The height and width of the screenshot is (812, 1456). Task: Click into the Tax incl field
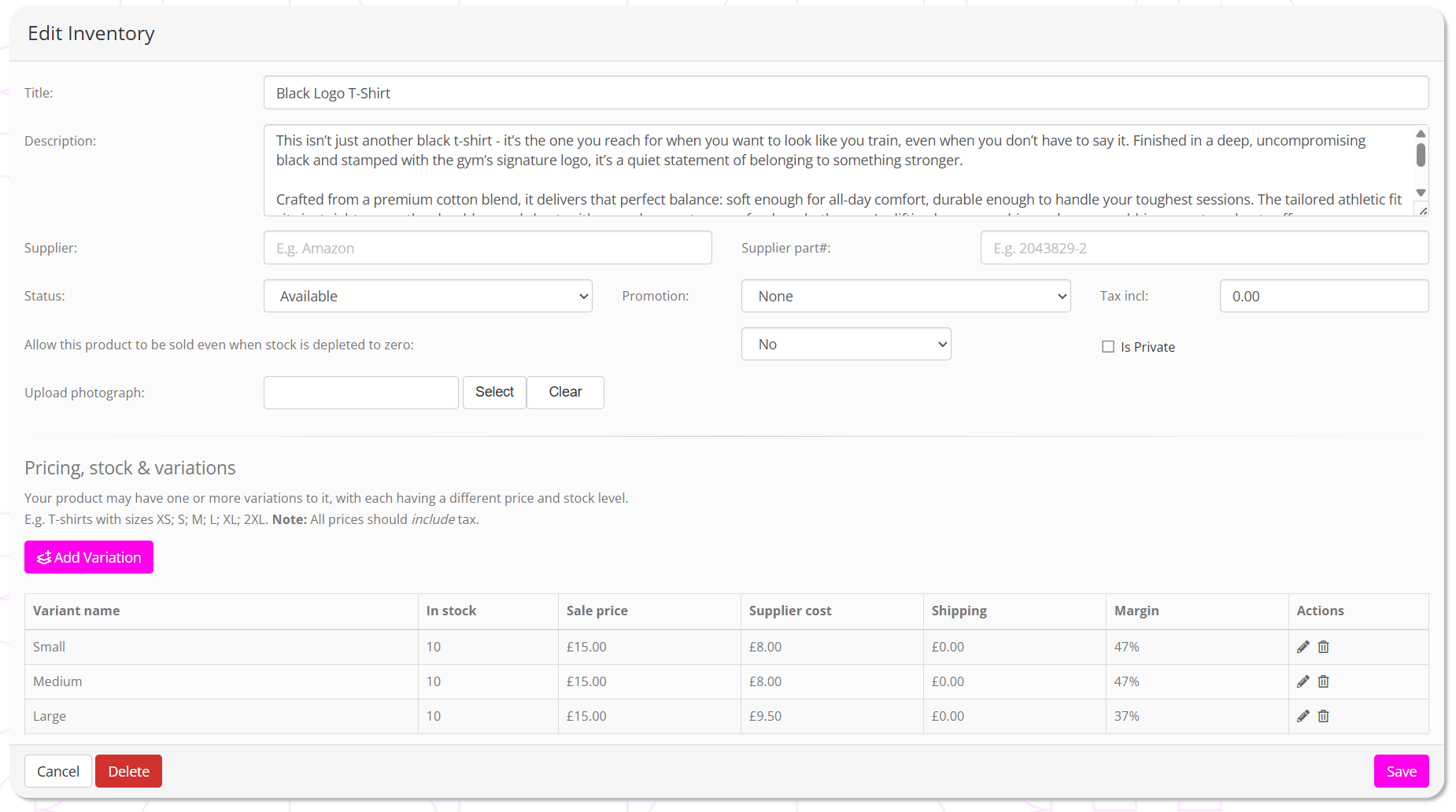(x=1323, y=296)
